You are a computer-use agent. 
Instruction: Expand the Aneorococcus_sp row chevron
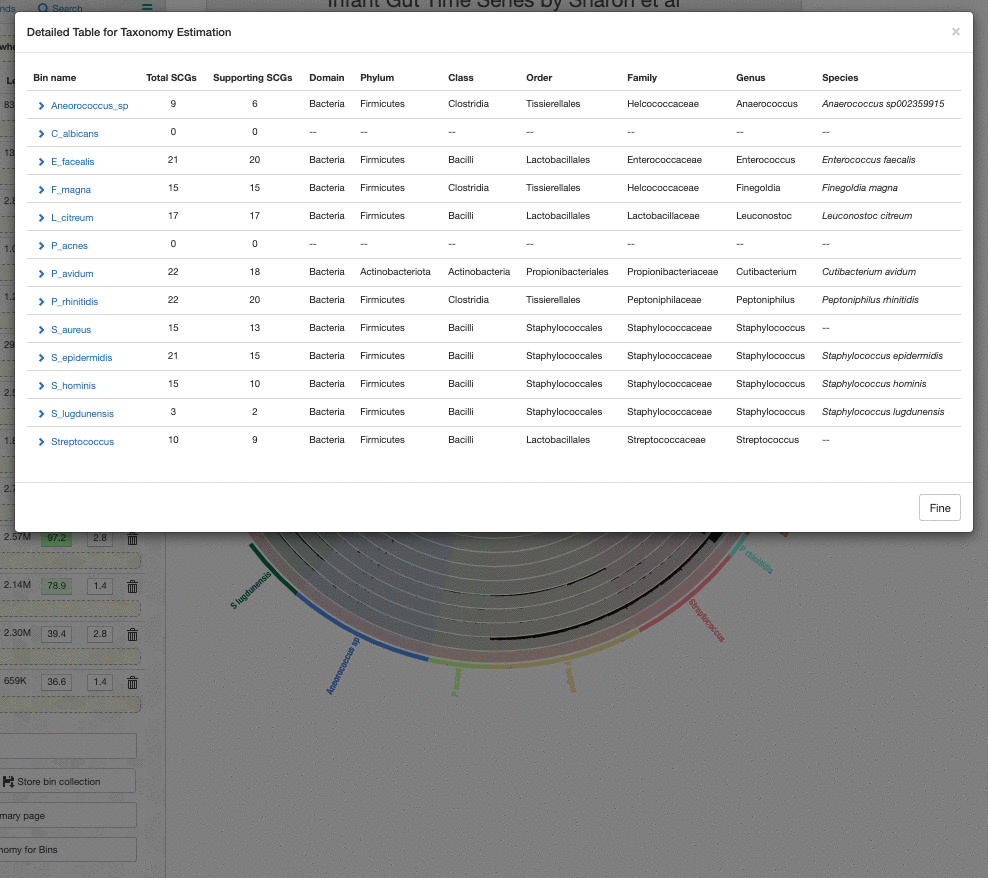(x=42, y=106)
